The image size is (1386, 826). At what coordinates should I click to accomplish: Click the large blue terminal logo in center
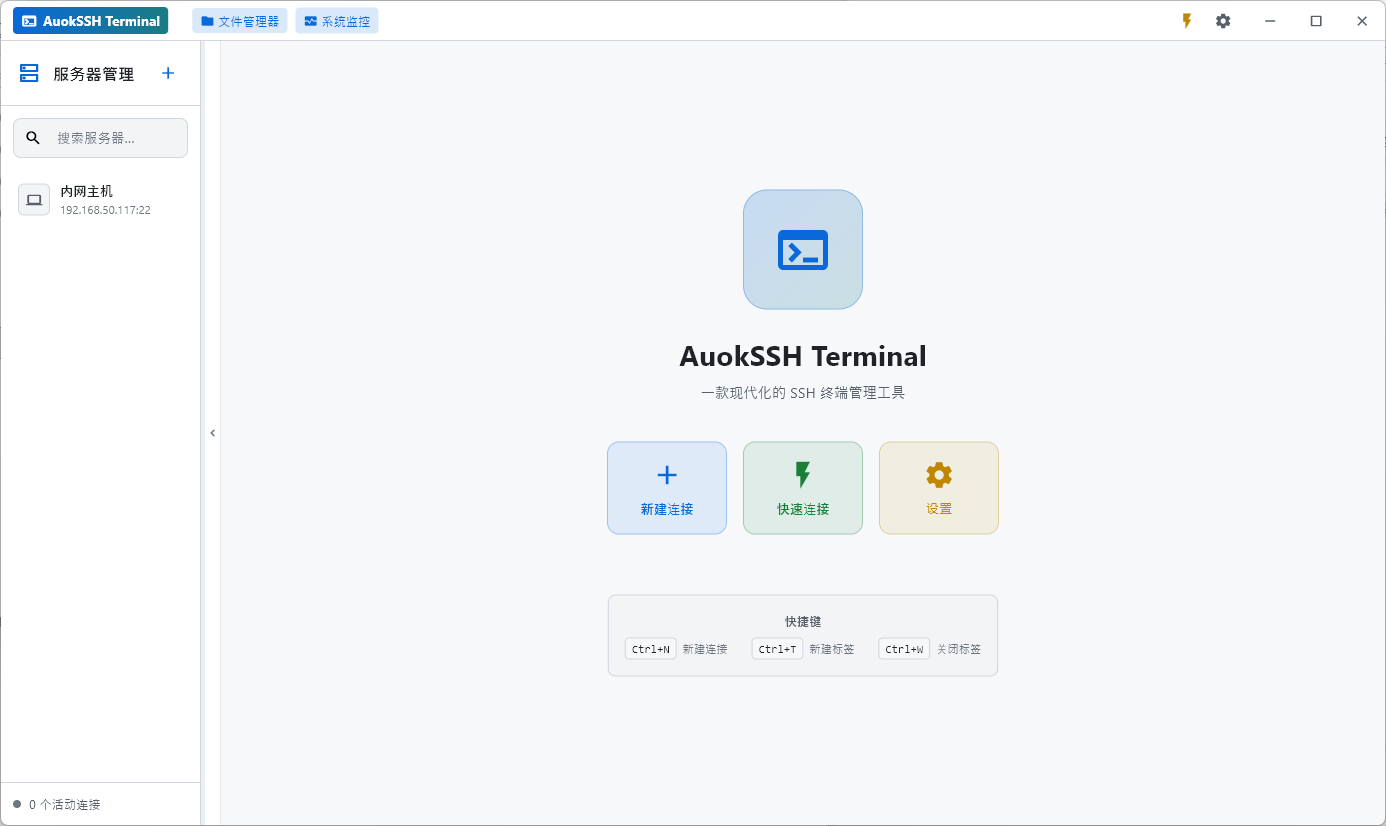802,250
